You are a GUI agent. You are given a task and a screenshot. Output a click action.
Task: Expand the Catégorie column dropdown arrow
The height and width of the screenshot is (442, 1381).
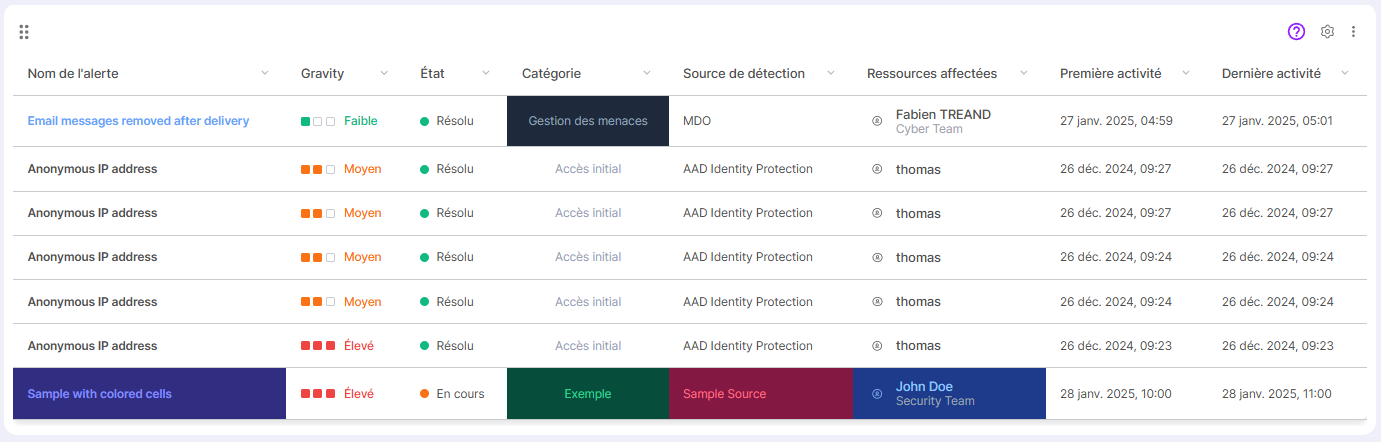click(x=647, y=73)
